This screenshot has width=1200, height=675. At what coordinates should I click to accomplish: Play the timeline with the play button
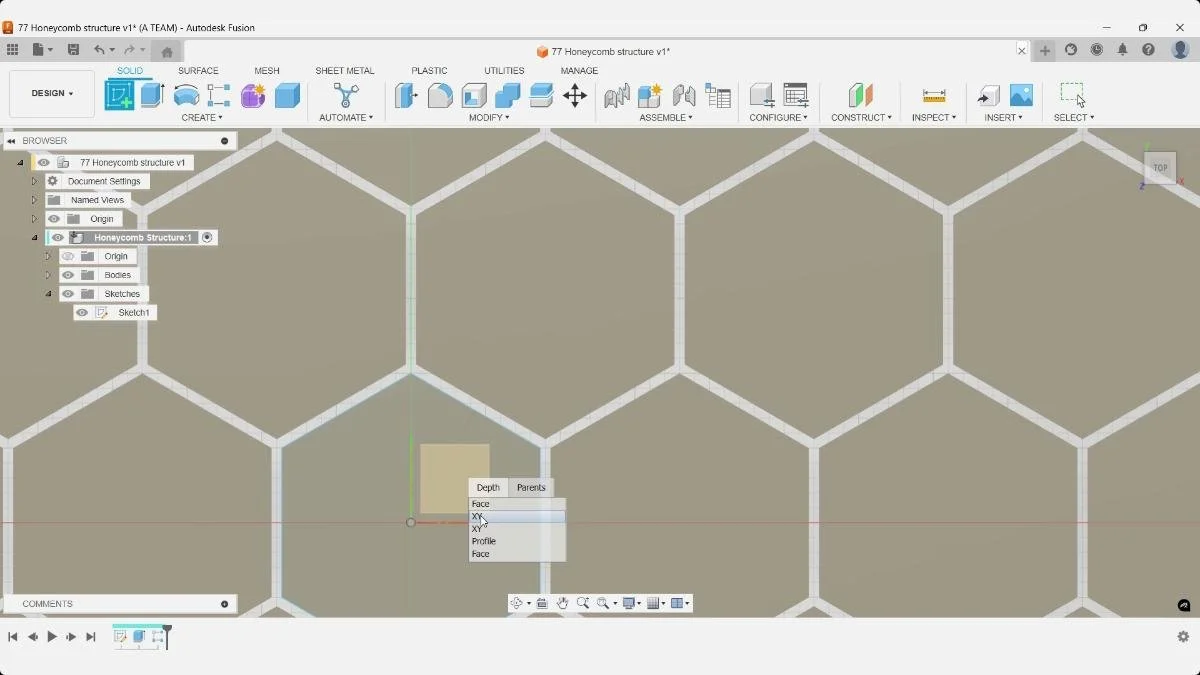click(52, 637)
